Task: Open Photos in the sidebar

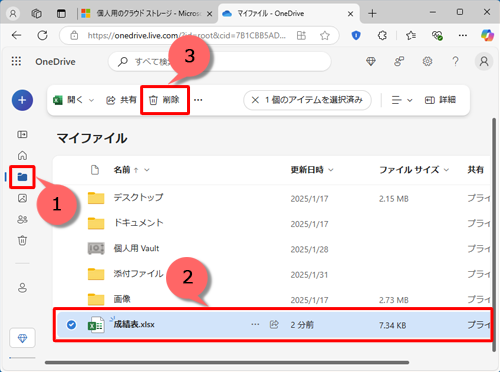Action: coord(22,198)
